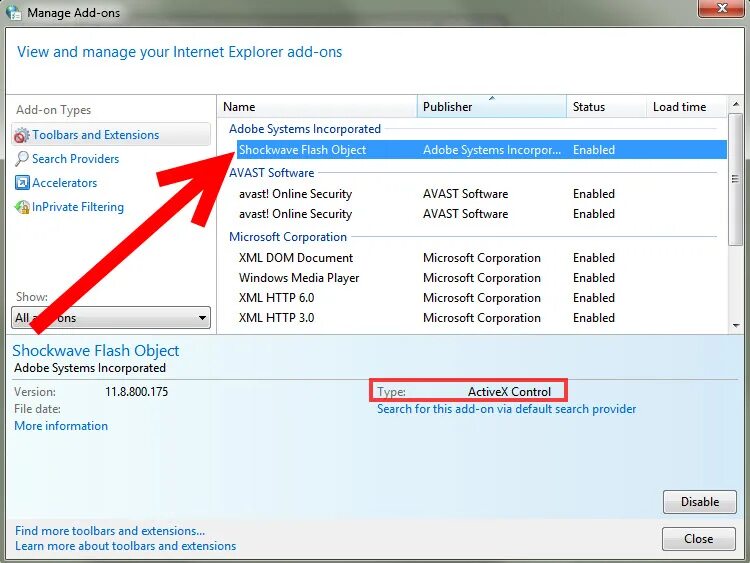
Task: Close the Manage Add-ons window
Action: coord(722,8)
